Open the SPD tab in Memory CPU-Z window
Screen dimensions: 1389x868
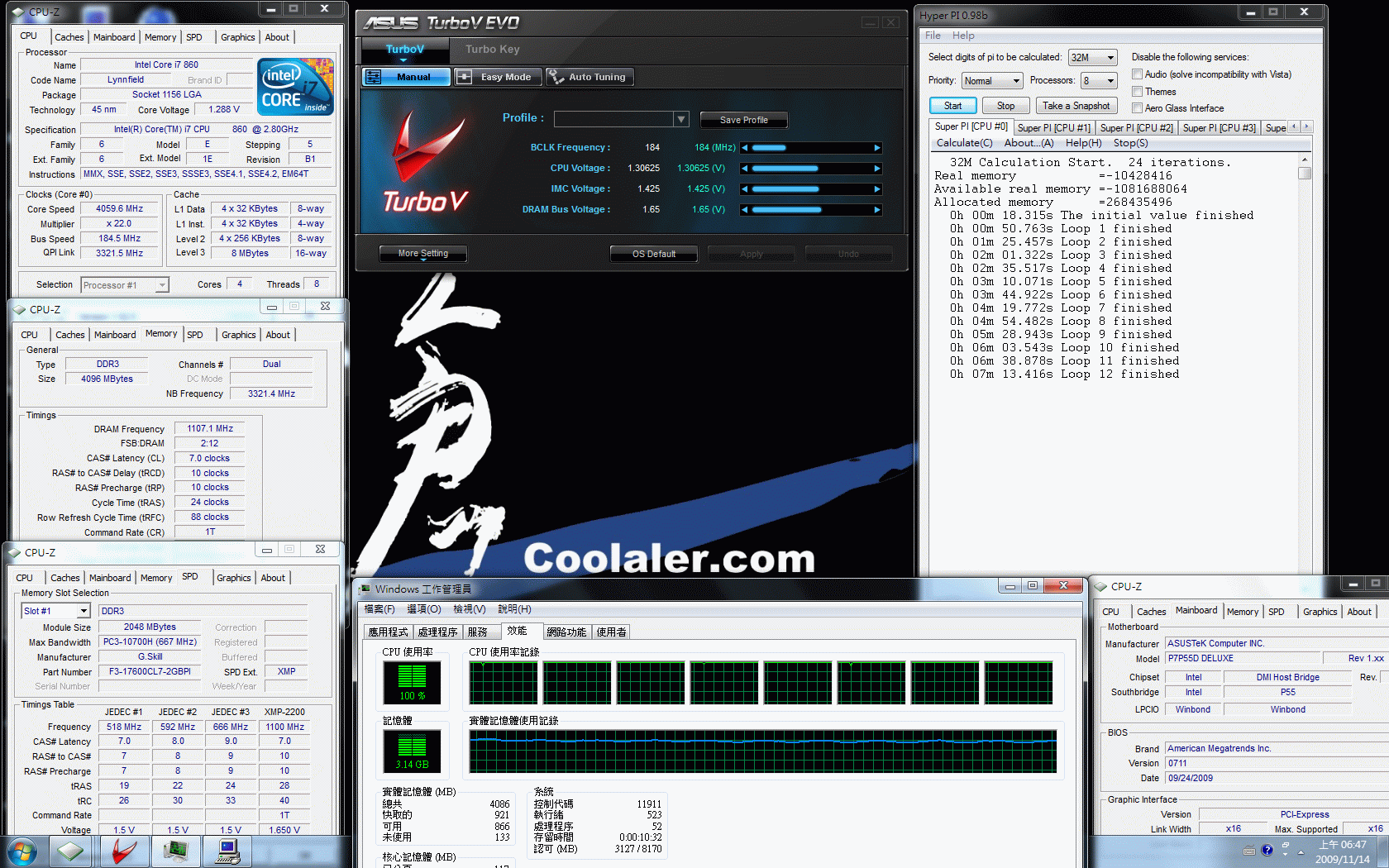click(195, 335)
